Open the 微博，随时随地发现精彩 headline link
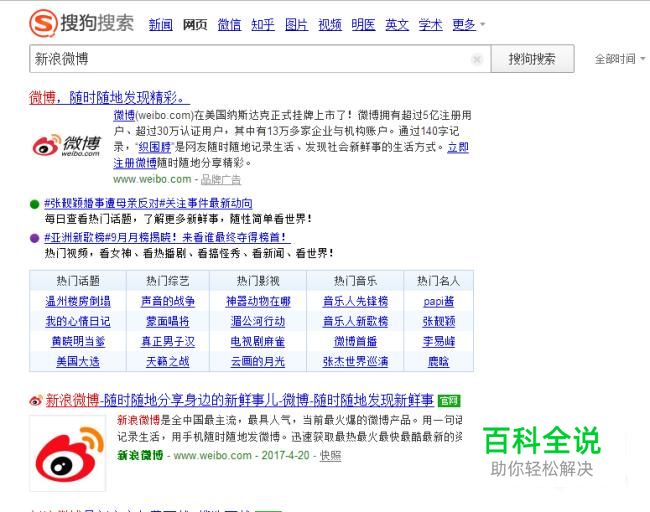The image size is (650, 512). click(x=110, y=98)
